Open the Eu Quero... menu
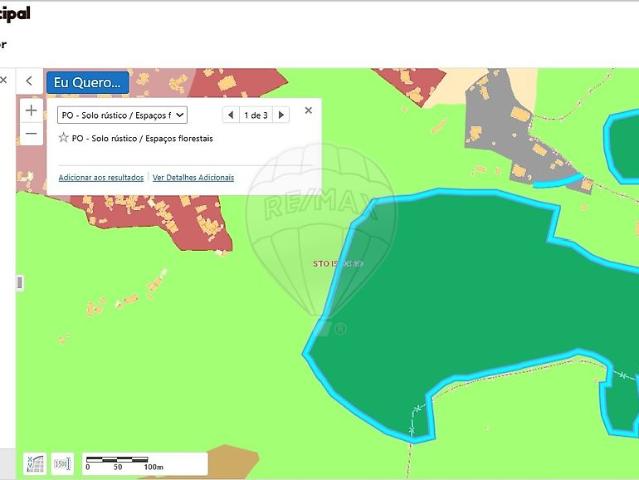 pos(87,82)
